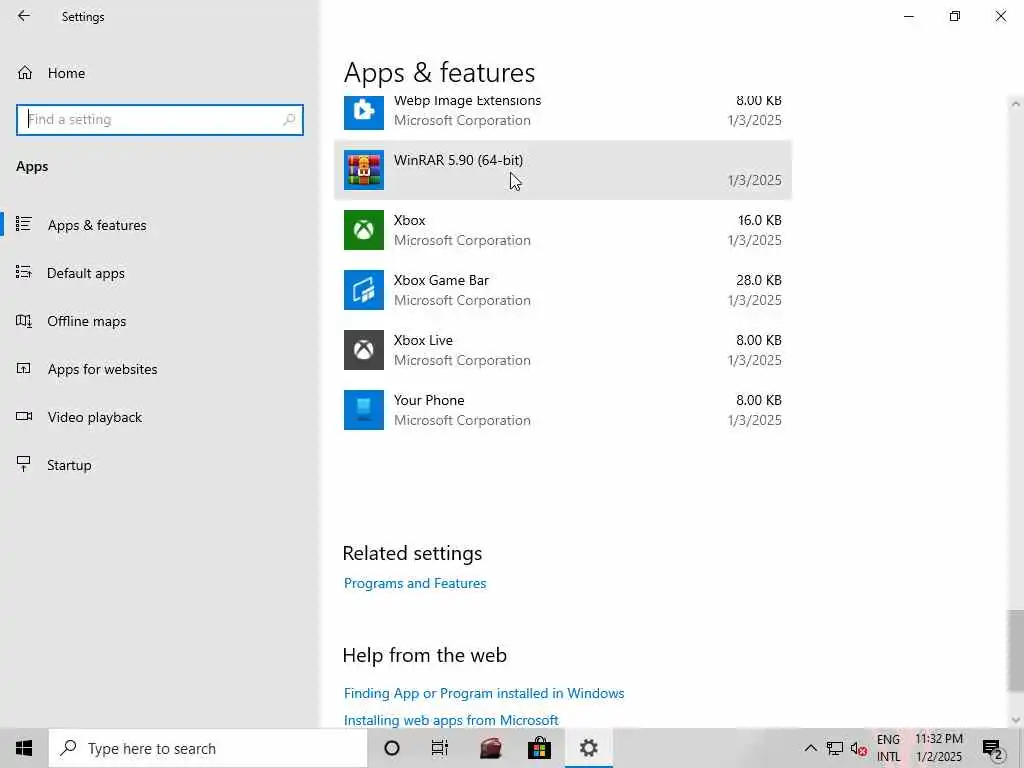Click the scrollbar up arrow
Viewport: 1024px width, 768px height.
[x=1016, y=103]
